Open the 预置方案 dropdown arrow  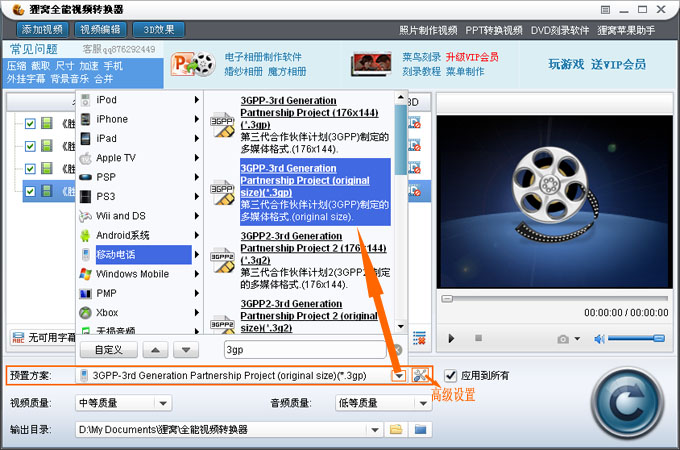pos(399,375)
